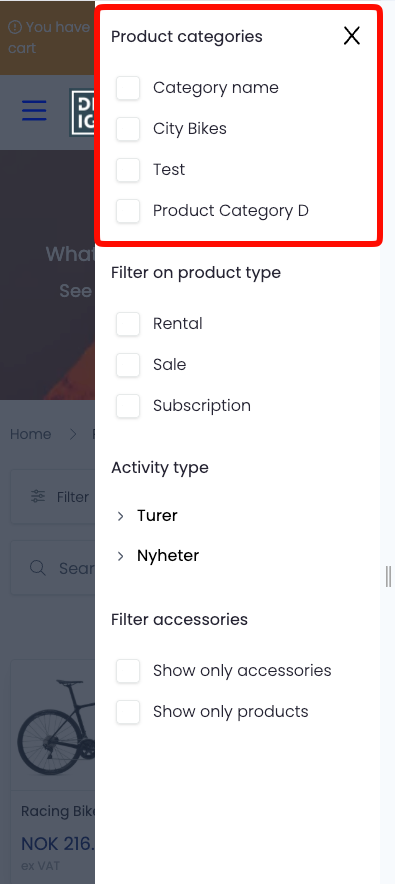Select the Rental product type checkbox
This screenshot has width=395, height=884.
tap(128, 324)
